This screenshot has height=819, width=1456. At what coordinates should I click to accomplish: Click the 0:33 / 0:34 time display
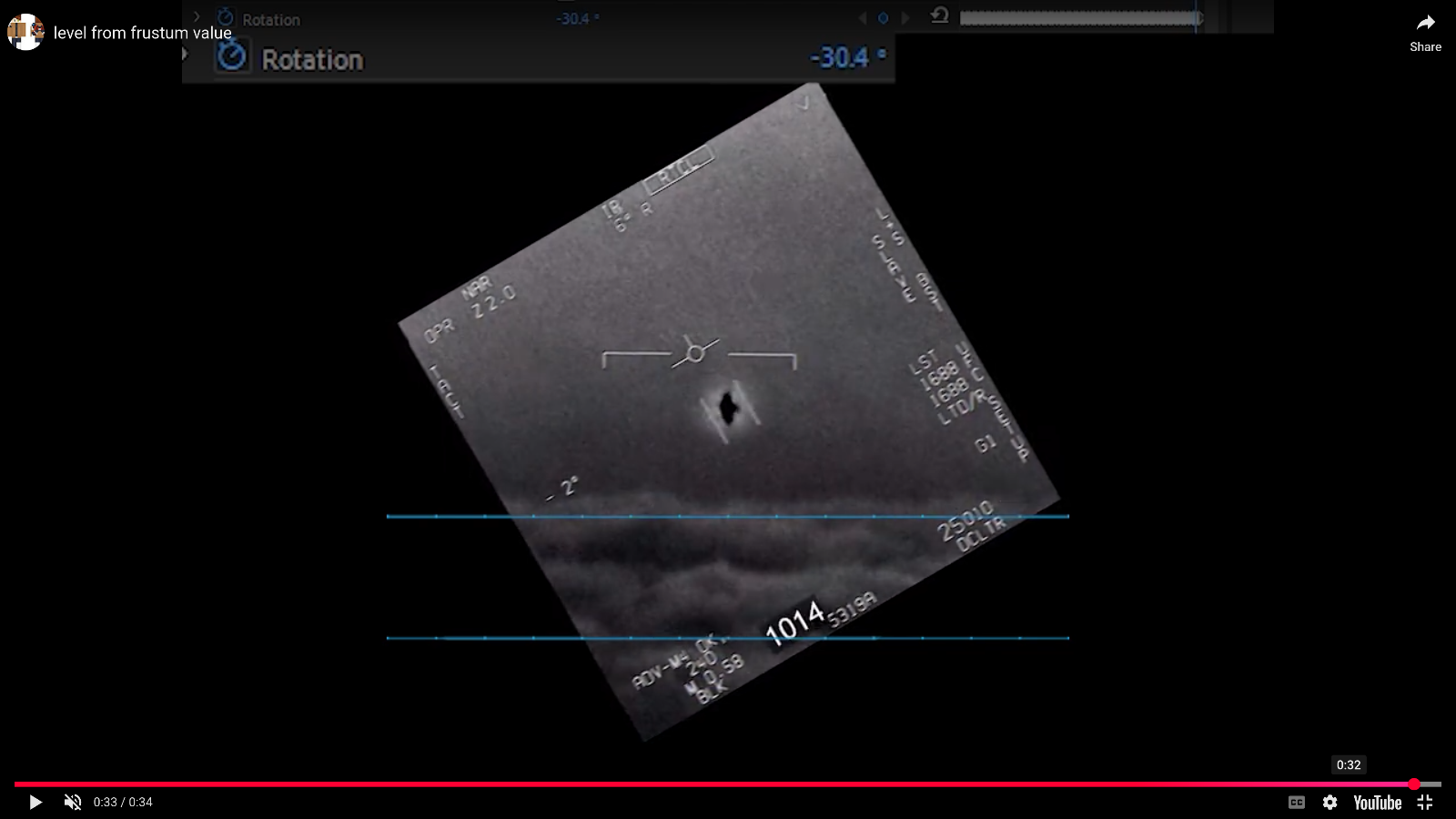(x=123, y=802)
